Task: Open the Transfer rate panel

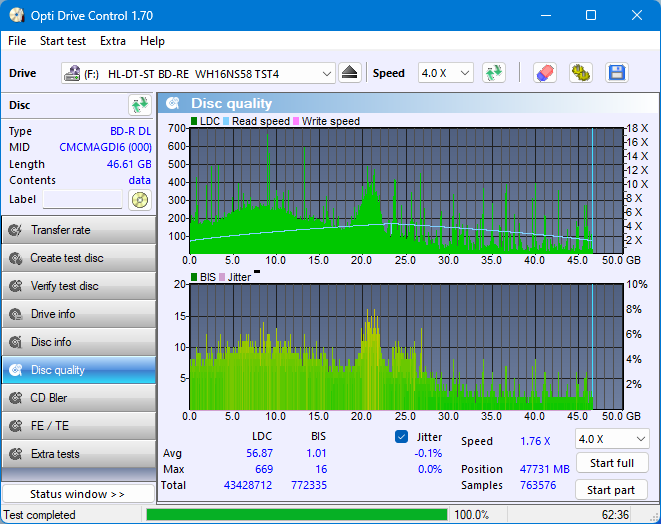Action: pos(78,230)
